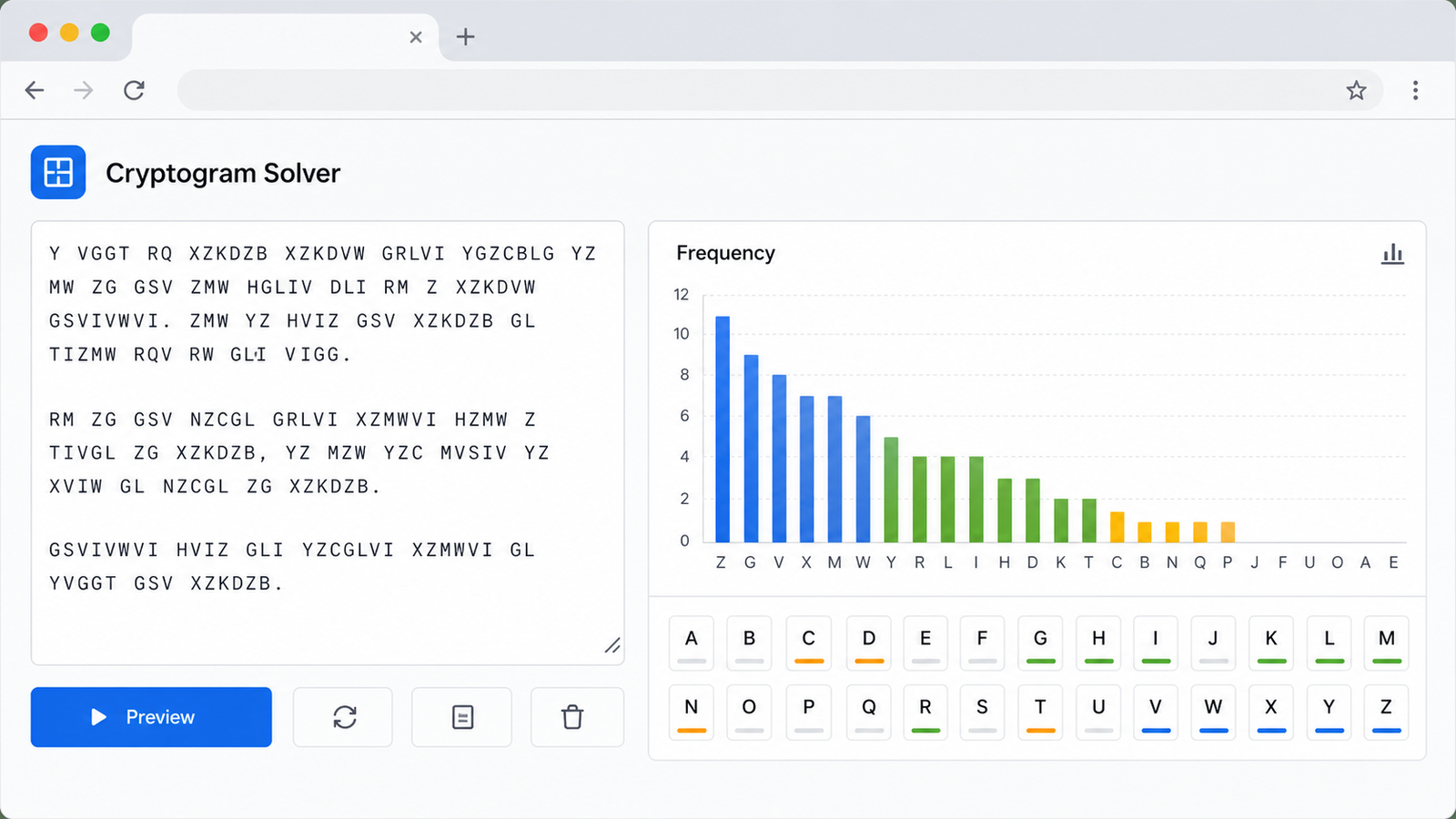The height and width of the screenshot is (819, 1456).
Task: Select letter key G
Action: (1040, 643)
